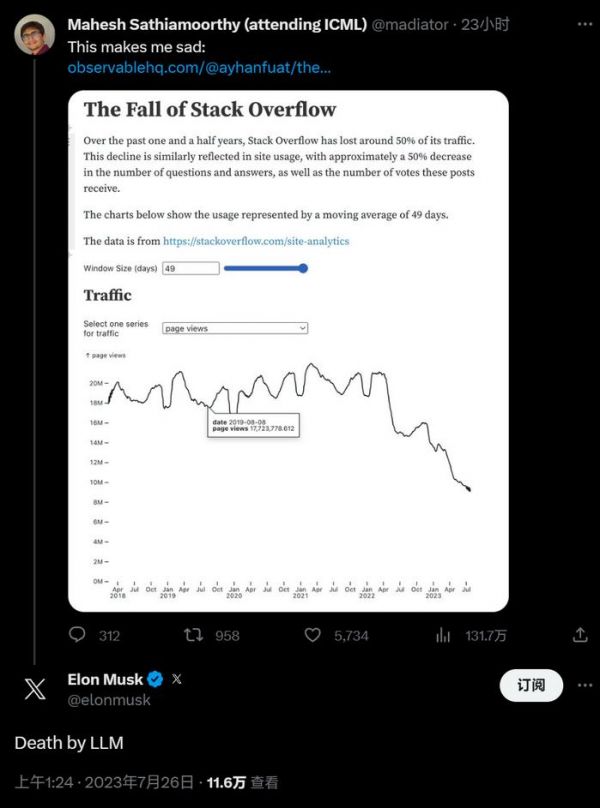Click Elon Musk's blue verified badge
Screen dimensions: 600x808
155,679
